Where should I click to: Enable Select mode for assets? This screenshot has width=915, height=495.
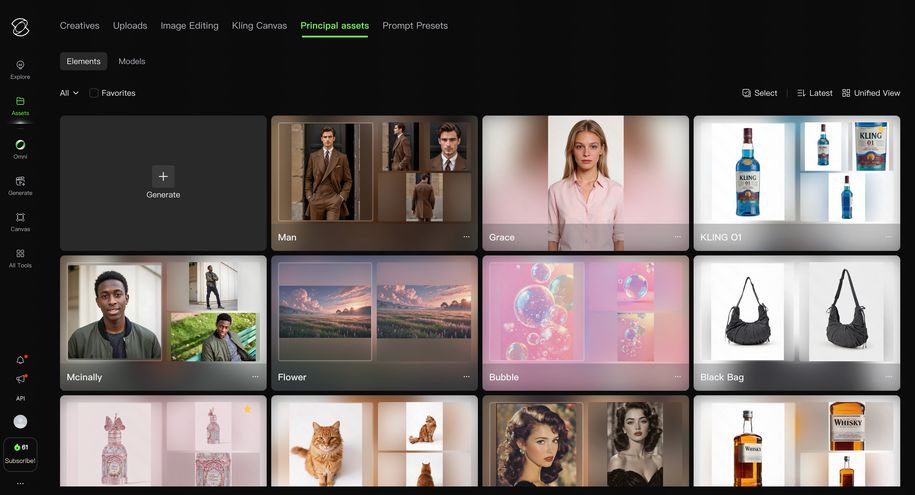coord(759,93)
